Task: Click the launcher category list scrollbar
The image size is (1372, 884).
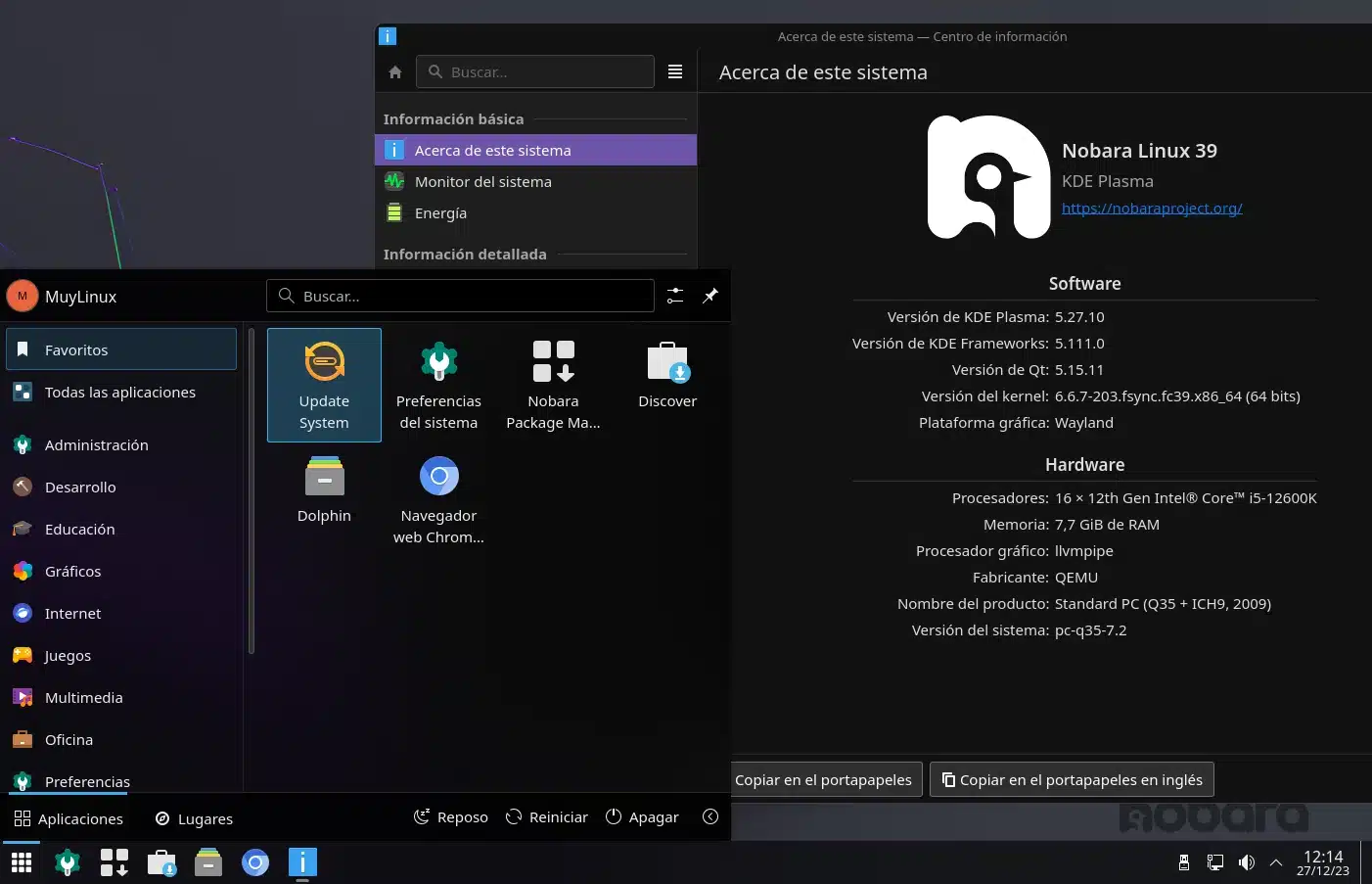Action: coord(251,491)
